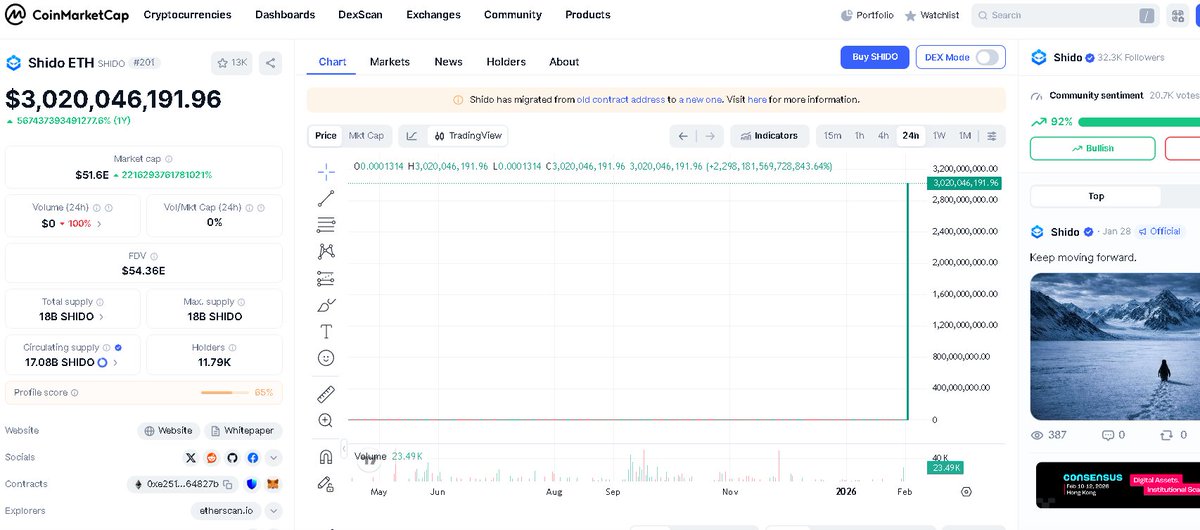Open the Exchanges menu

(433, 15)
